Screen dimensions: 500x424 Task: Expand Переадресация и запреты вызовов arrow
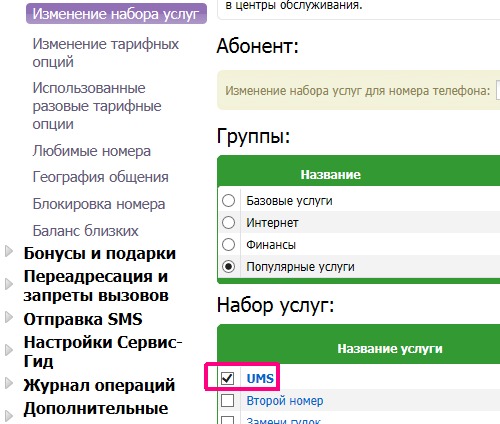point(9,284)
